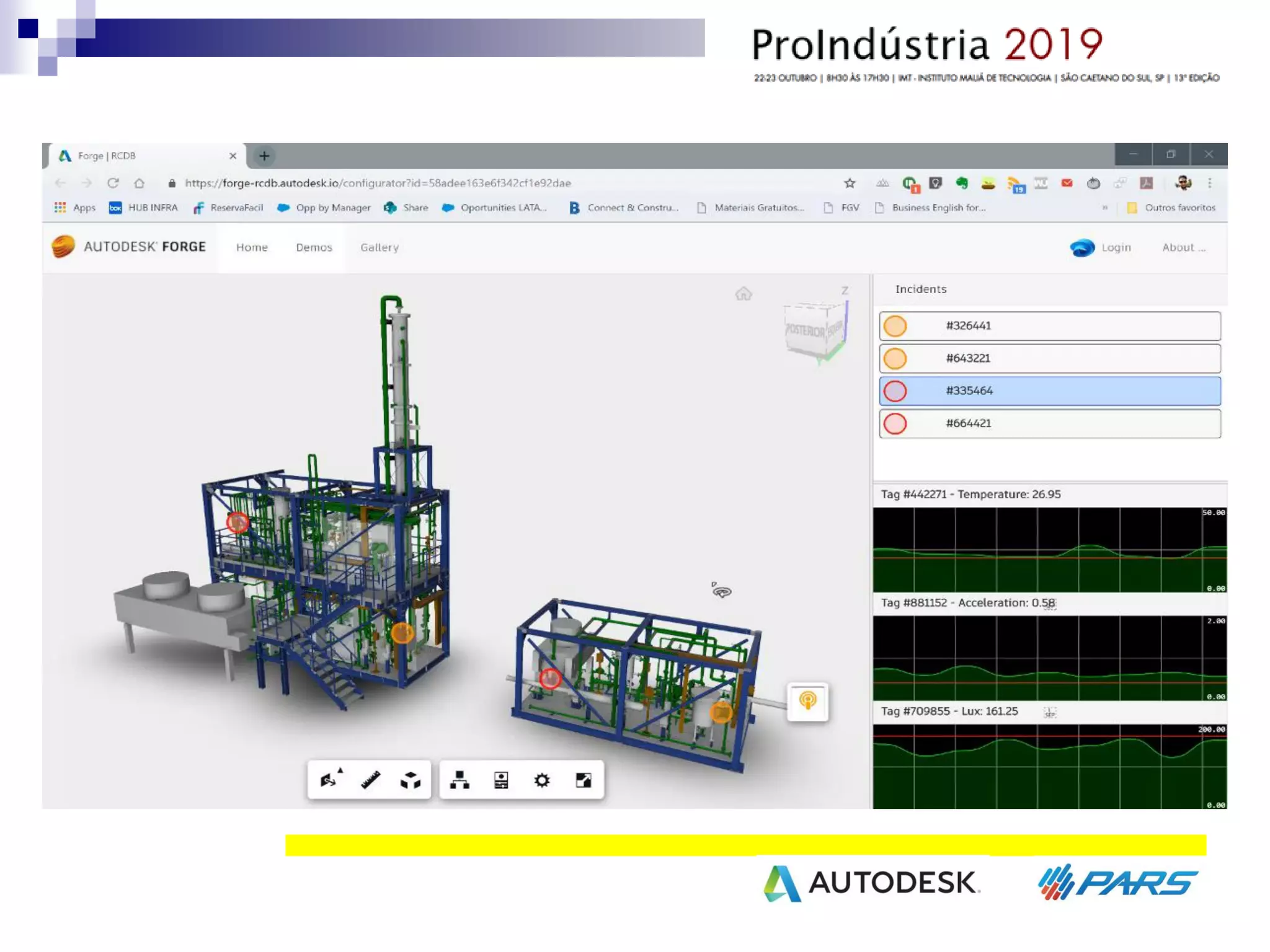1270x952 pixels.
Task: Open the Properties panel icon
Action: point(501,780)
